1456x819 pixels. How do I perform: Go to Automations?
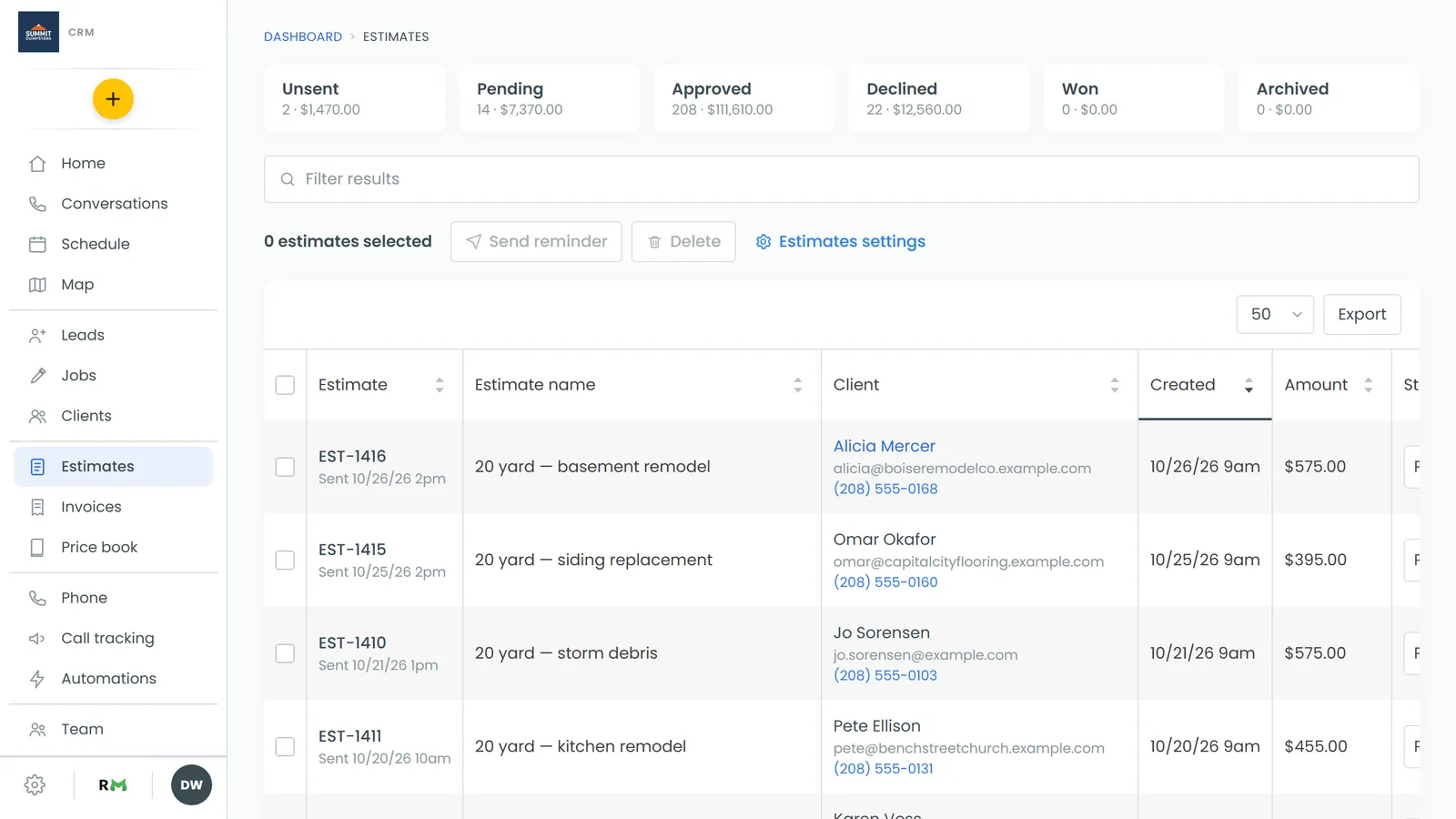click(113, 679)
